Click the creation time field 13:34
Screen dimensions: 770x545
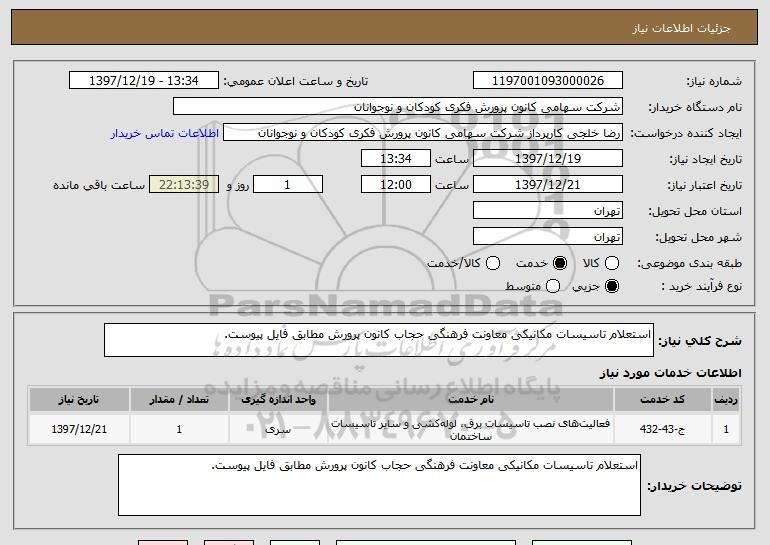[x=396, y=159]
